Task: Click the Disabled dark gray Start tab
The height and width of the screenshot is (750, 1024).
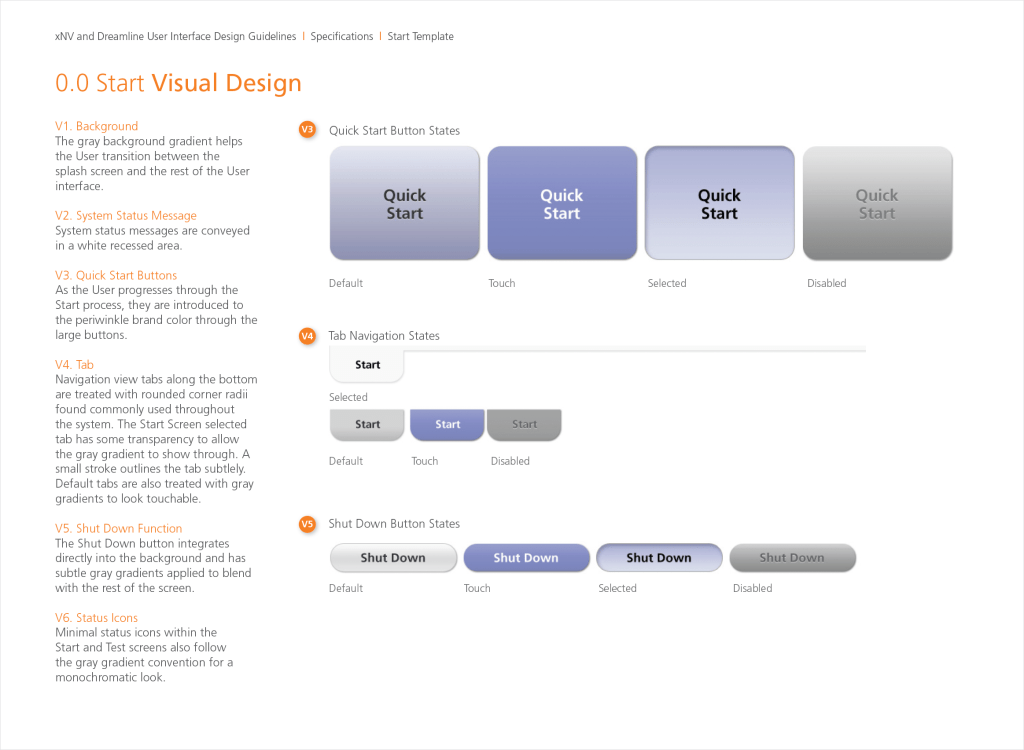Action: tap(524, 425)
